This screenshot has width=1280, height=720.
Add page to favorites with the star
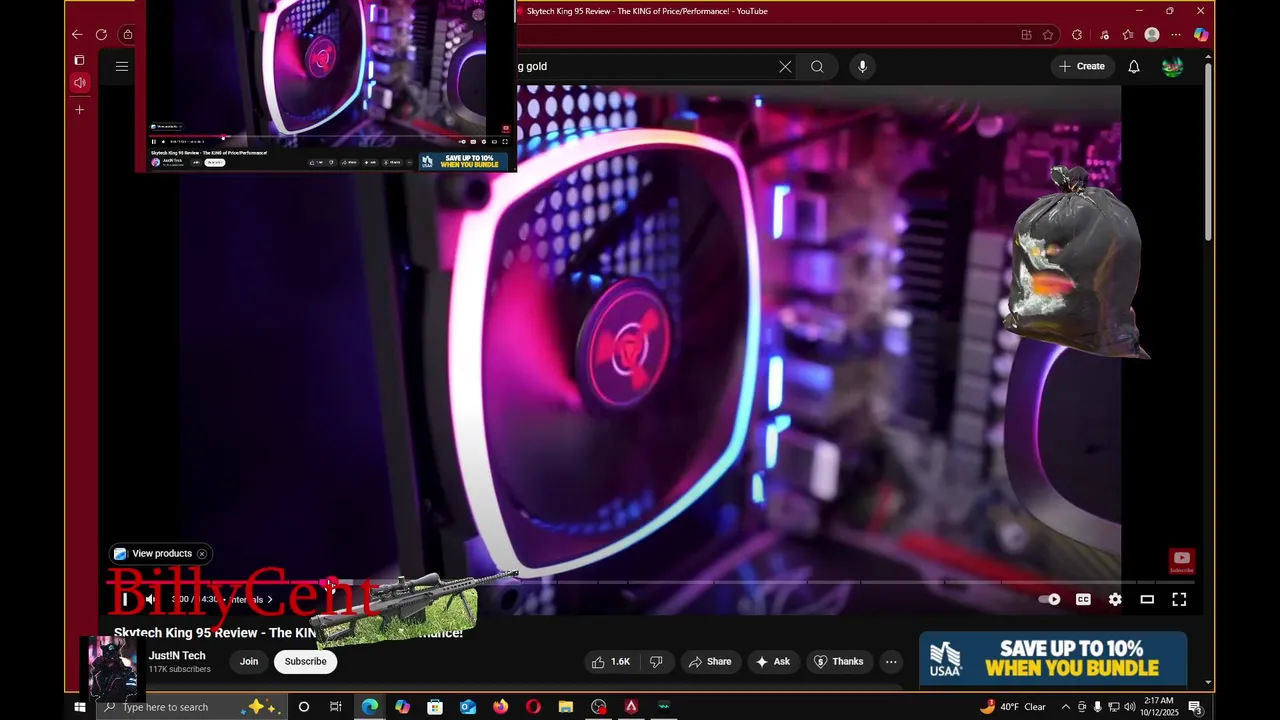click(1048, 35)
